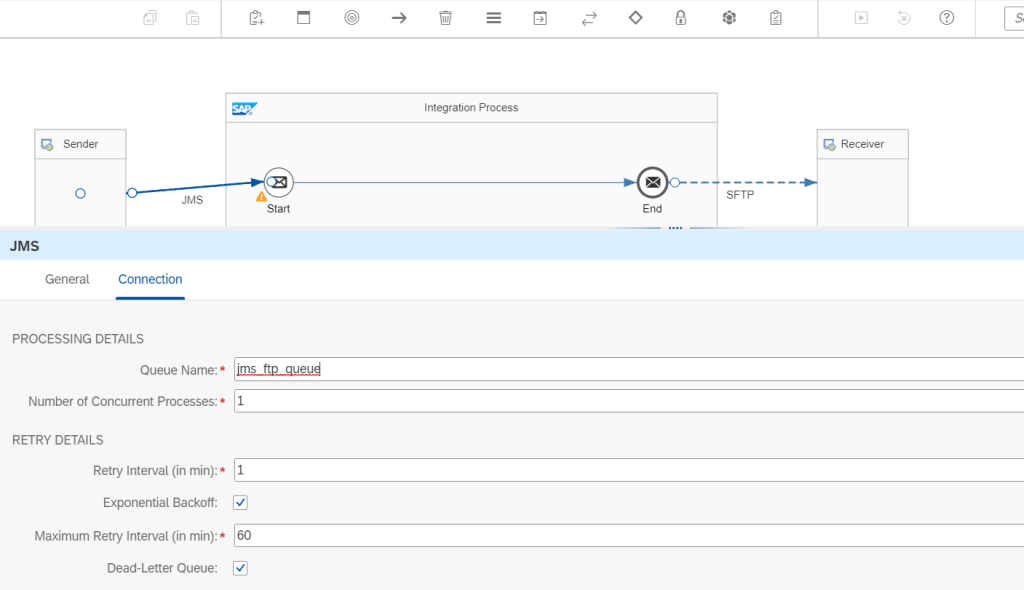This screenshot has width=1024, height=590.
Task: Open the three-lines menu icon in toolbar
Action: 493,18
